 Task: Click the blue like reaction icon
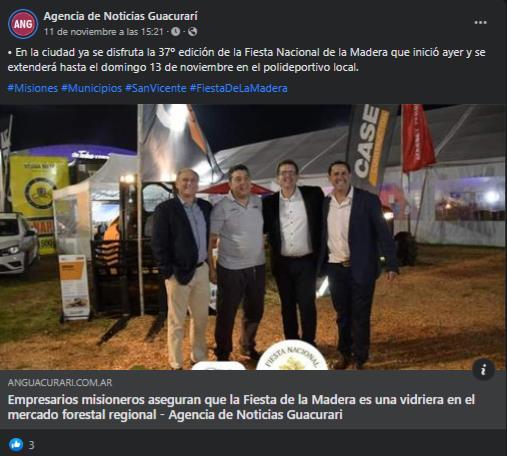pos(16,445)
